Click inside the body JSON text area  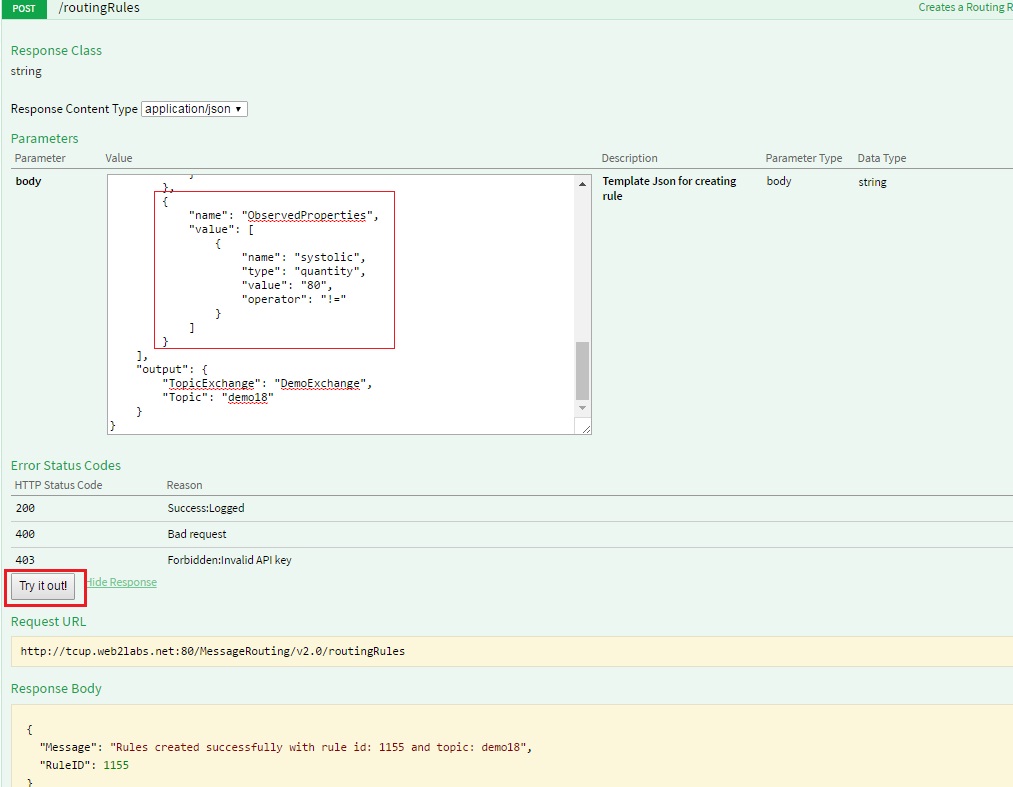point(341,304)
